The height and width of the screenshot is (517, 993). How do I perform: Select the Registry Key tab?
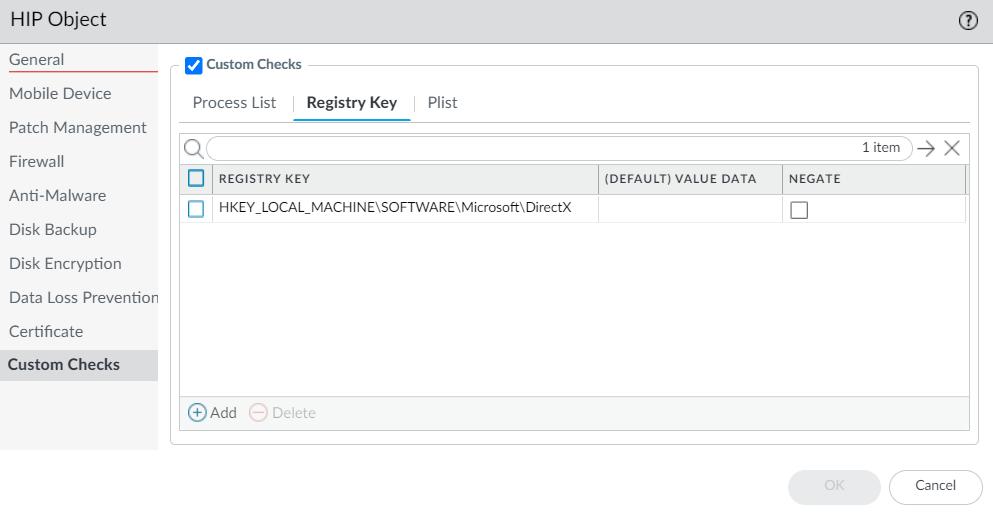coord(352,103)
